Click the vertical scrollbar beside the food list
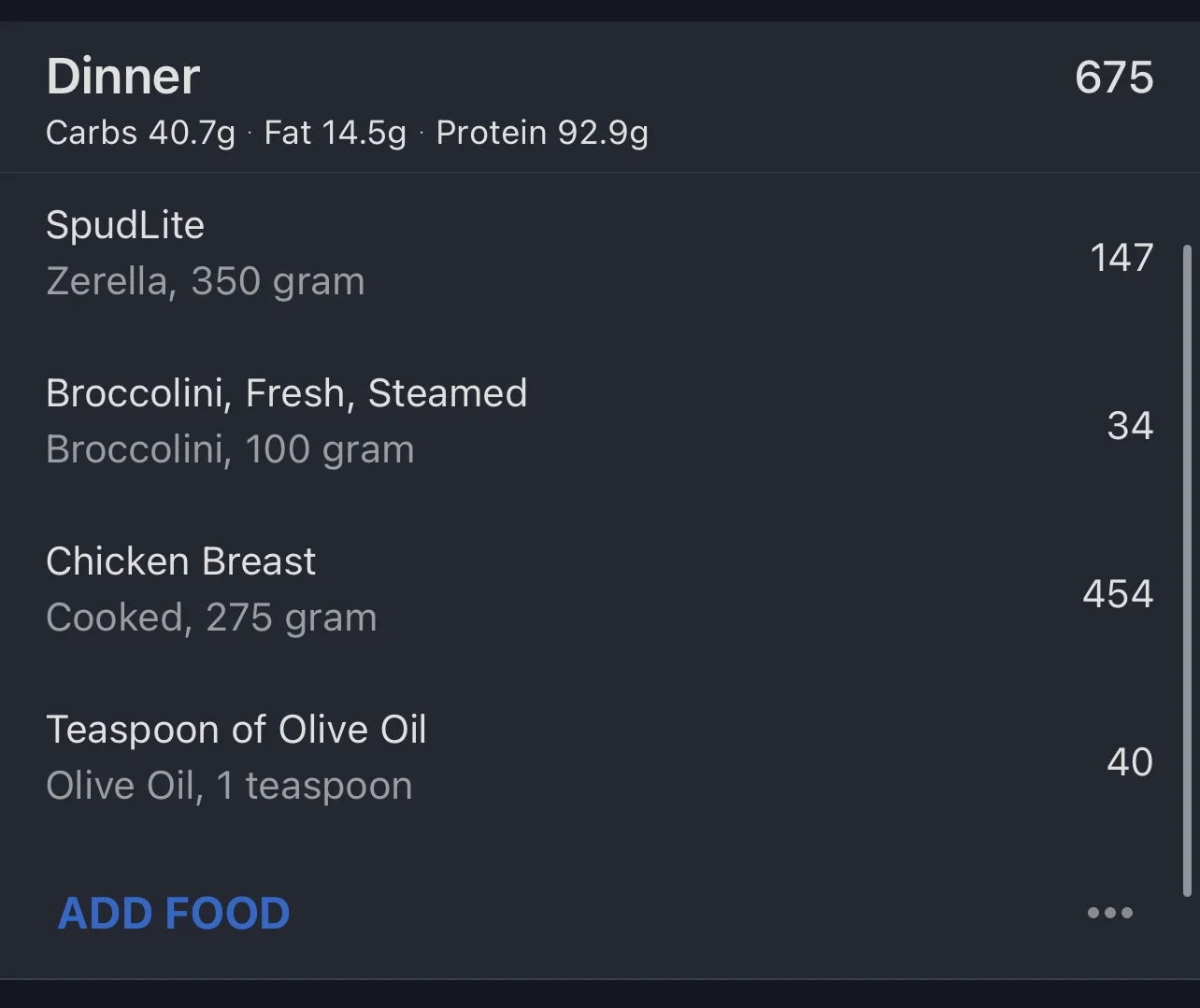This screenshot has height=1008, width=1200. [1187, 570]
